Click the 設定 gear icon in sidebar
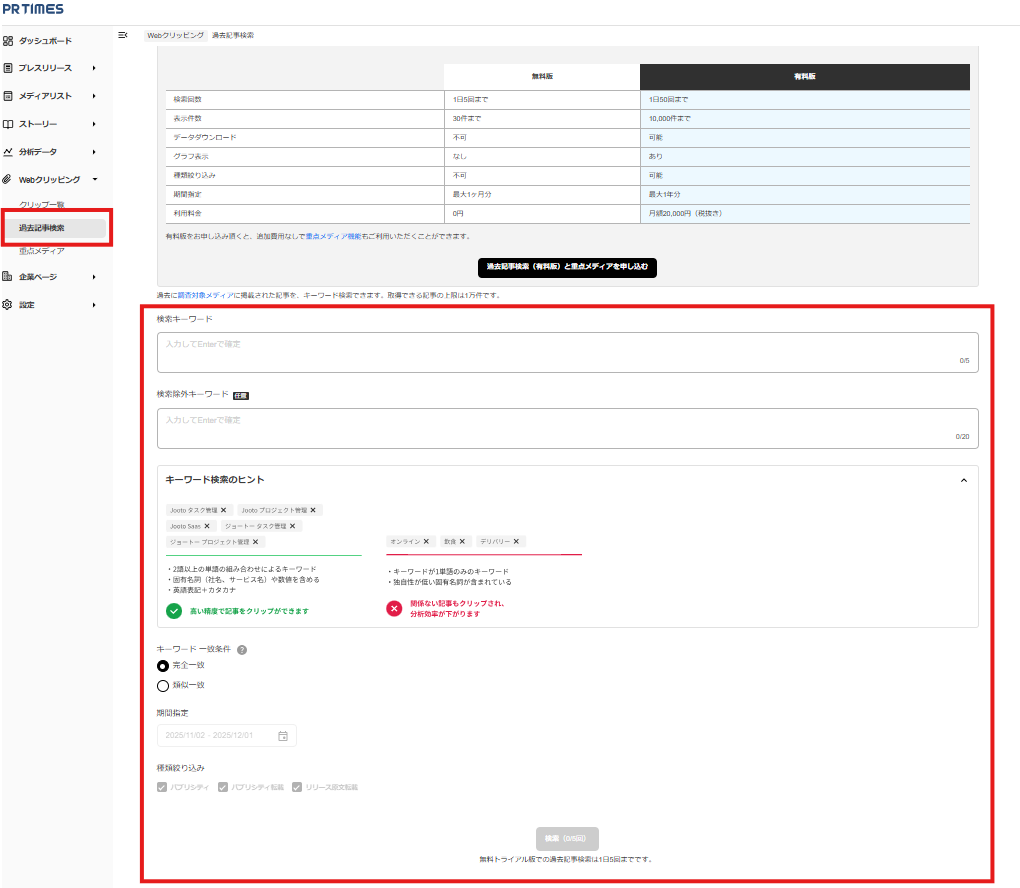The height and width of the screenshot is (888, 1020). [8, 305]
